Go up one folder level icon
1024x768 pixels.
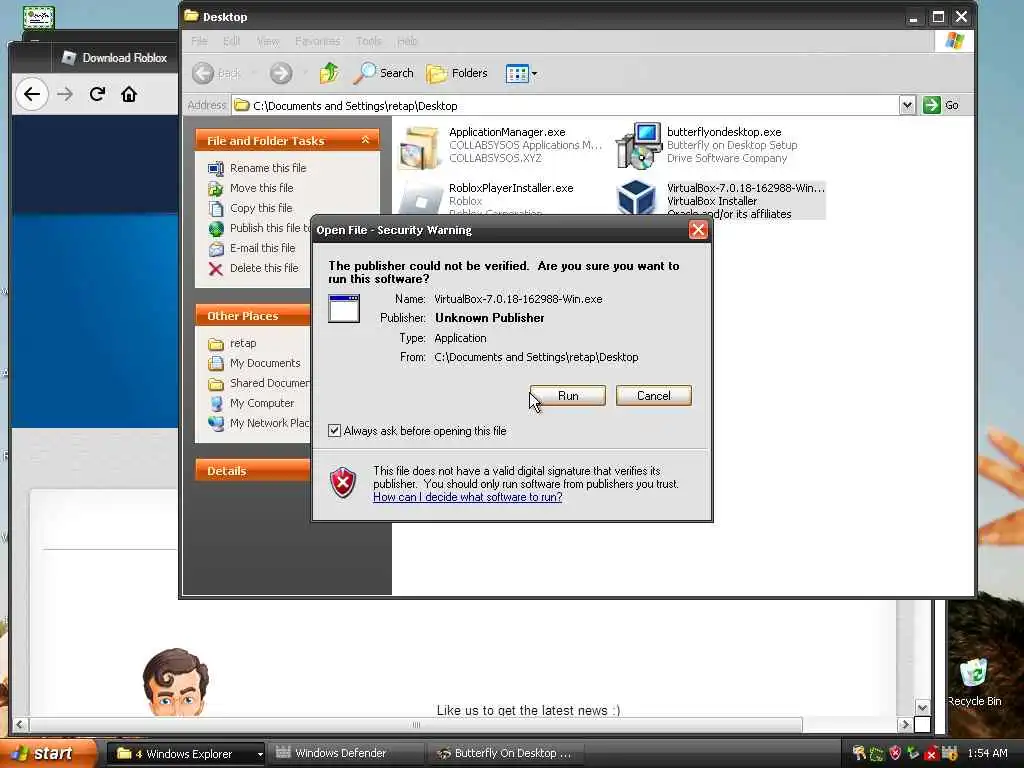[x=329, y=73]
